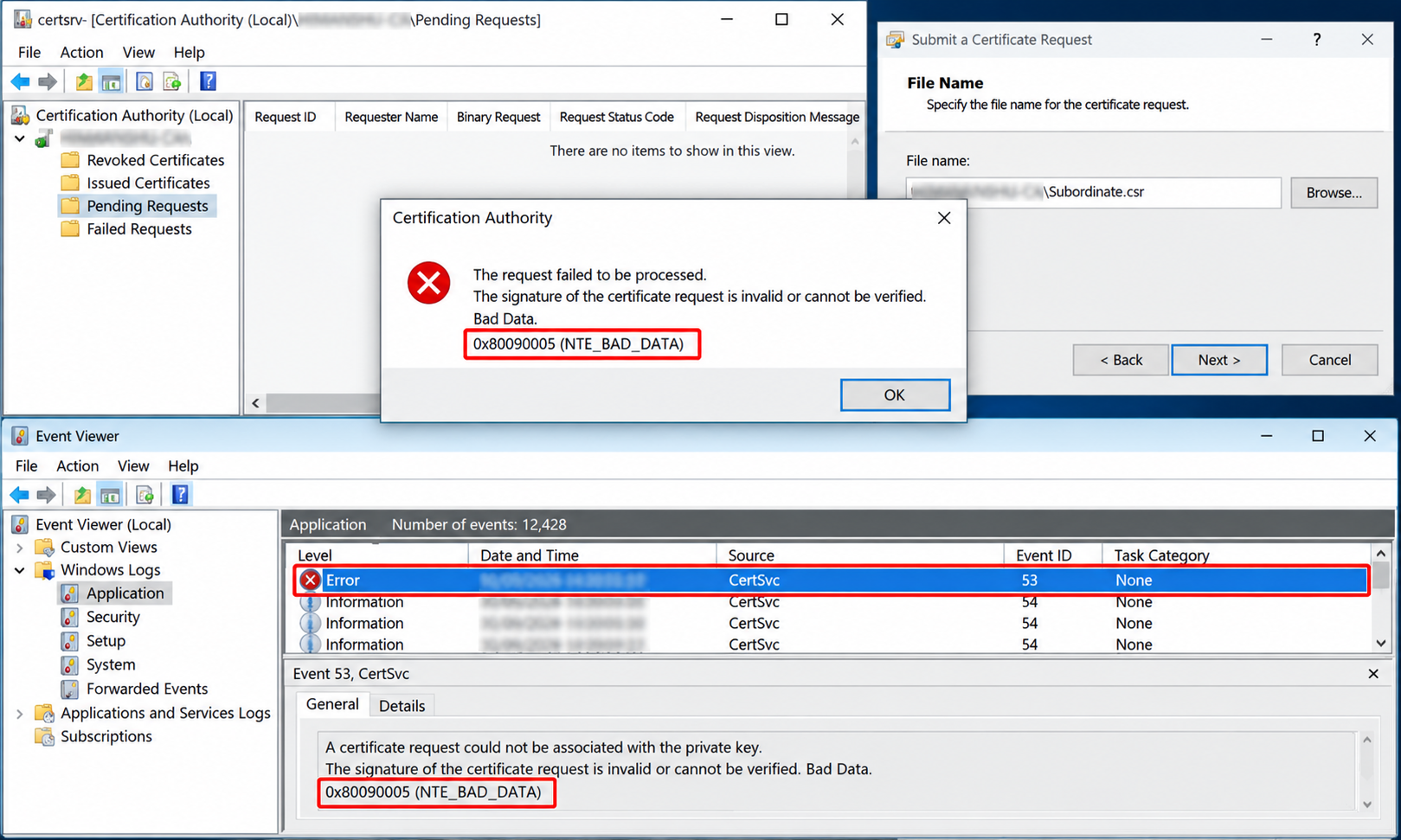The width and height of the screenshot is (1401, 840).
Task: Sort events by Event ID column
Action: [1051, 555]
